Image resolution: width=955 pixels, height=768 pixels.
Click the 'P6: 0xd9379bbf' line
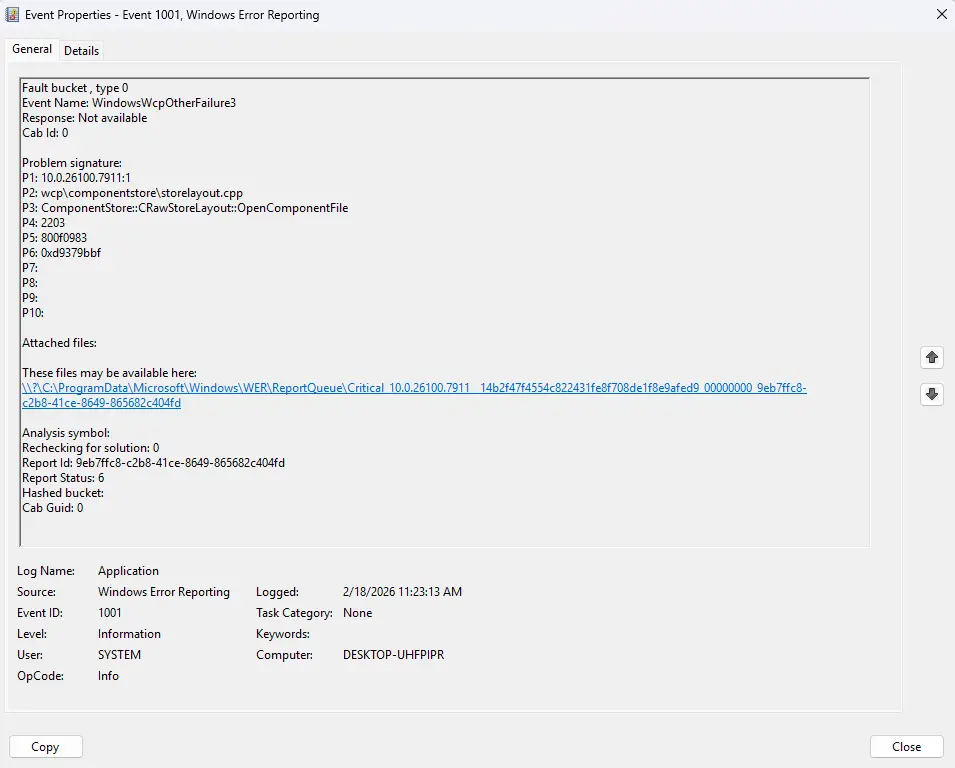pos(62,253)
